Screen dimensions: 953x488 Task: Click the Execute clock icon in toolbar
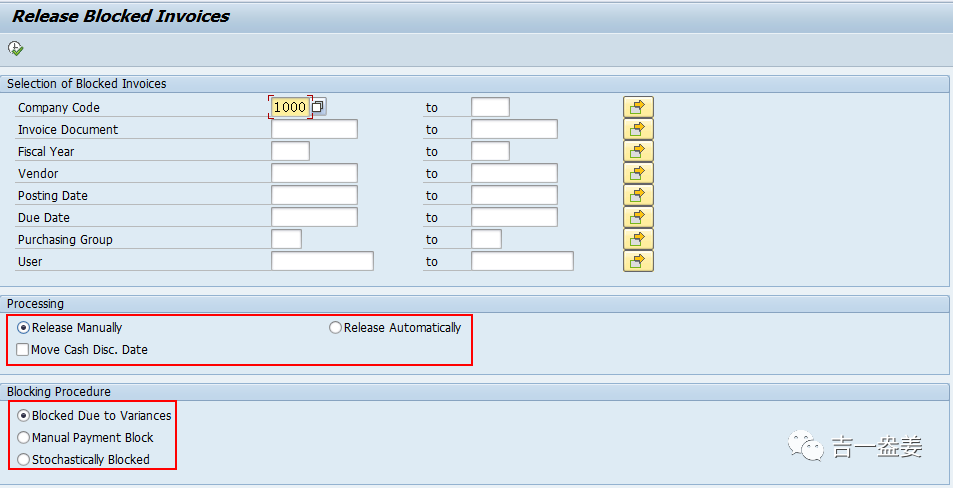(15, 49)
